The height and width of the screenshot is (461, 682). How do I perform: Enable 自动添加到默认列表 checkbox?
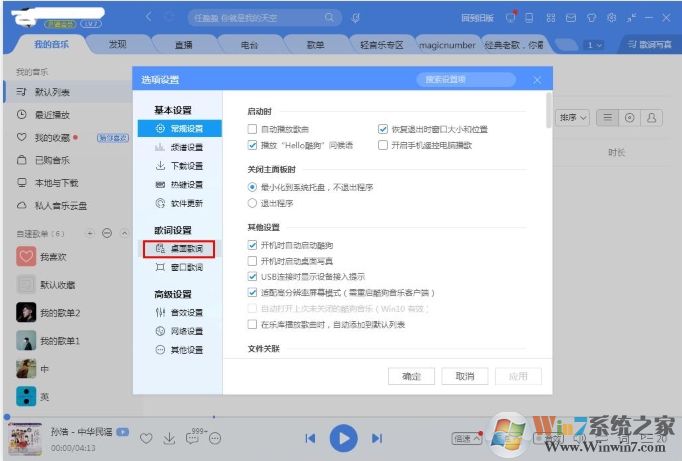(x=252, y=324)
